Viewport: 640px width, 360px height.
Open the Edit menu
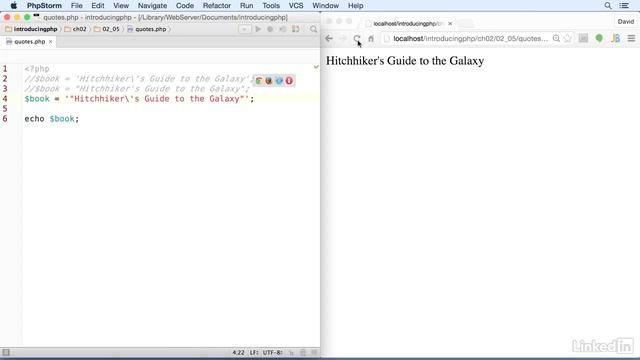click(x=98, y=6)
